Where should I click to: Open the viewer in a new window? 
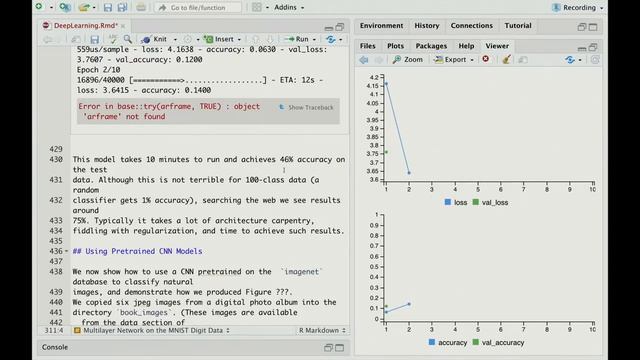[x=523, y=60]
